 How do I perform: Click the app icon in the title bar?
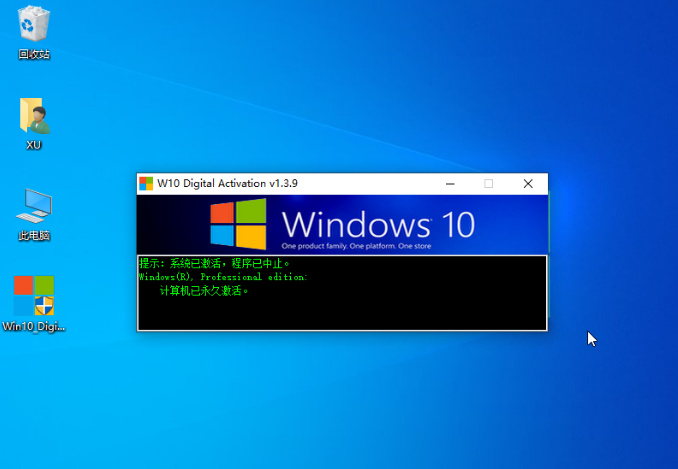147,184
